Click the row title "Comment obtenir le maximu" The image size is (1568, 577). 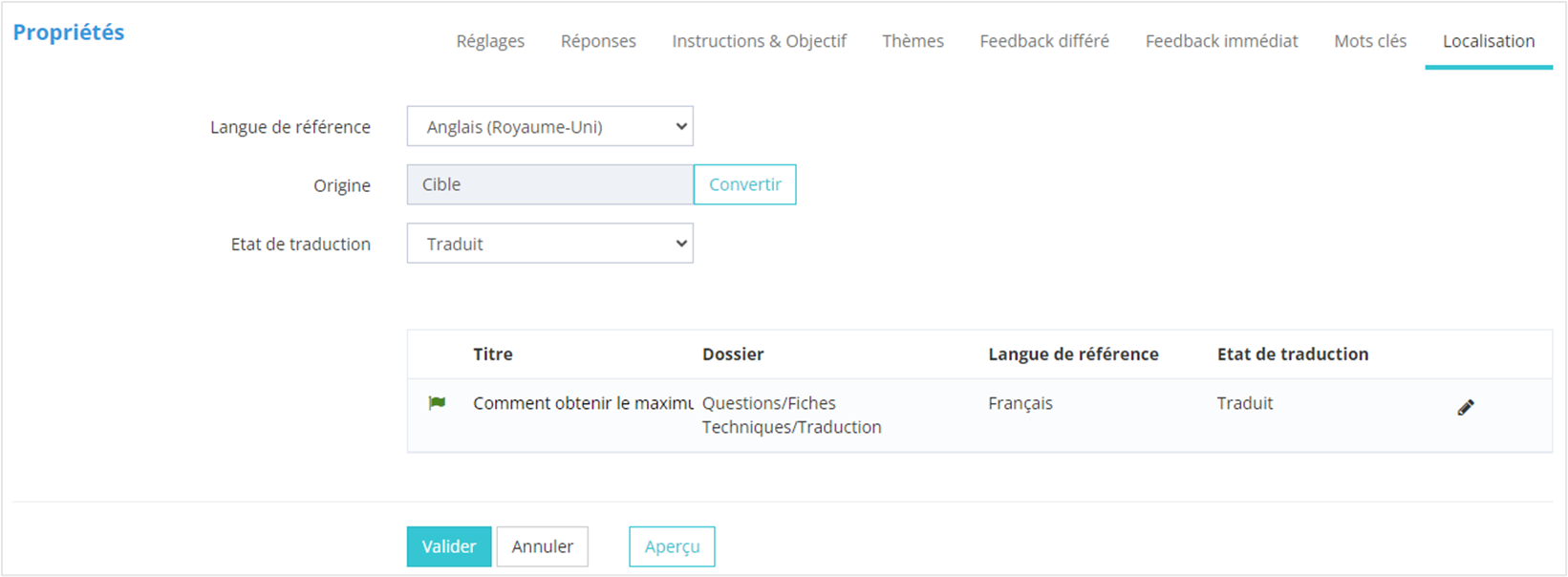[583, 403]
